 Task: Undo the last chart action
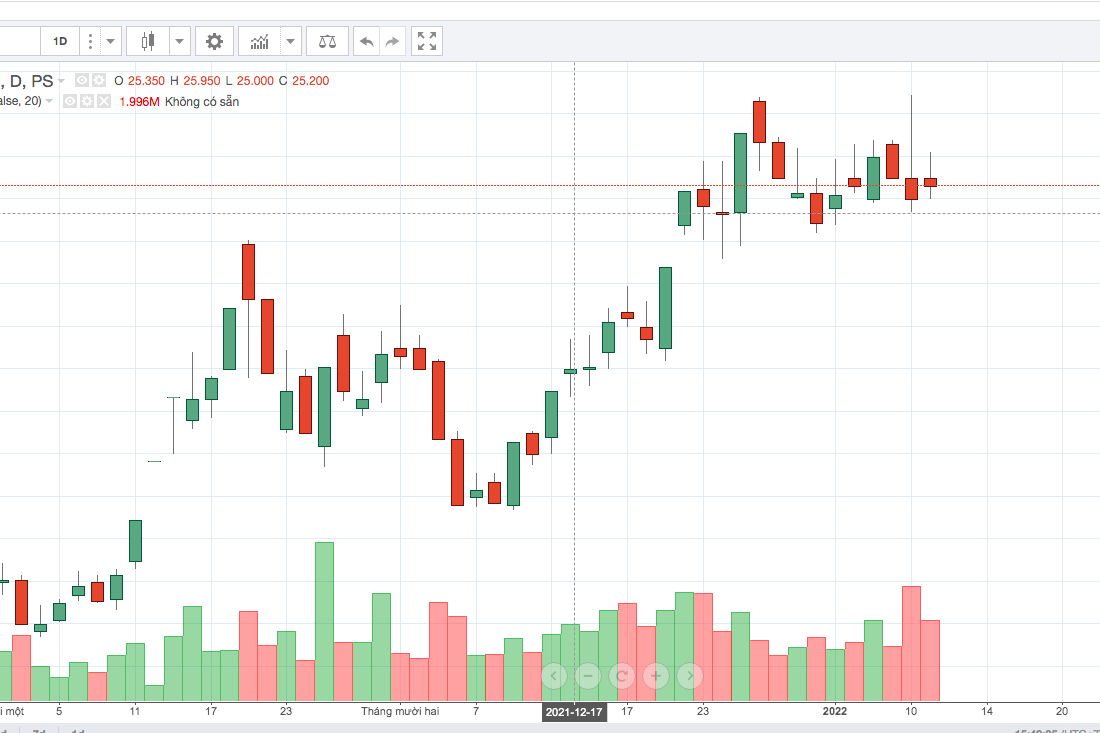[367, 42]
